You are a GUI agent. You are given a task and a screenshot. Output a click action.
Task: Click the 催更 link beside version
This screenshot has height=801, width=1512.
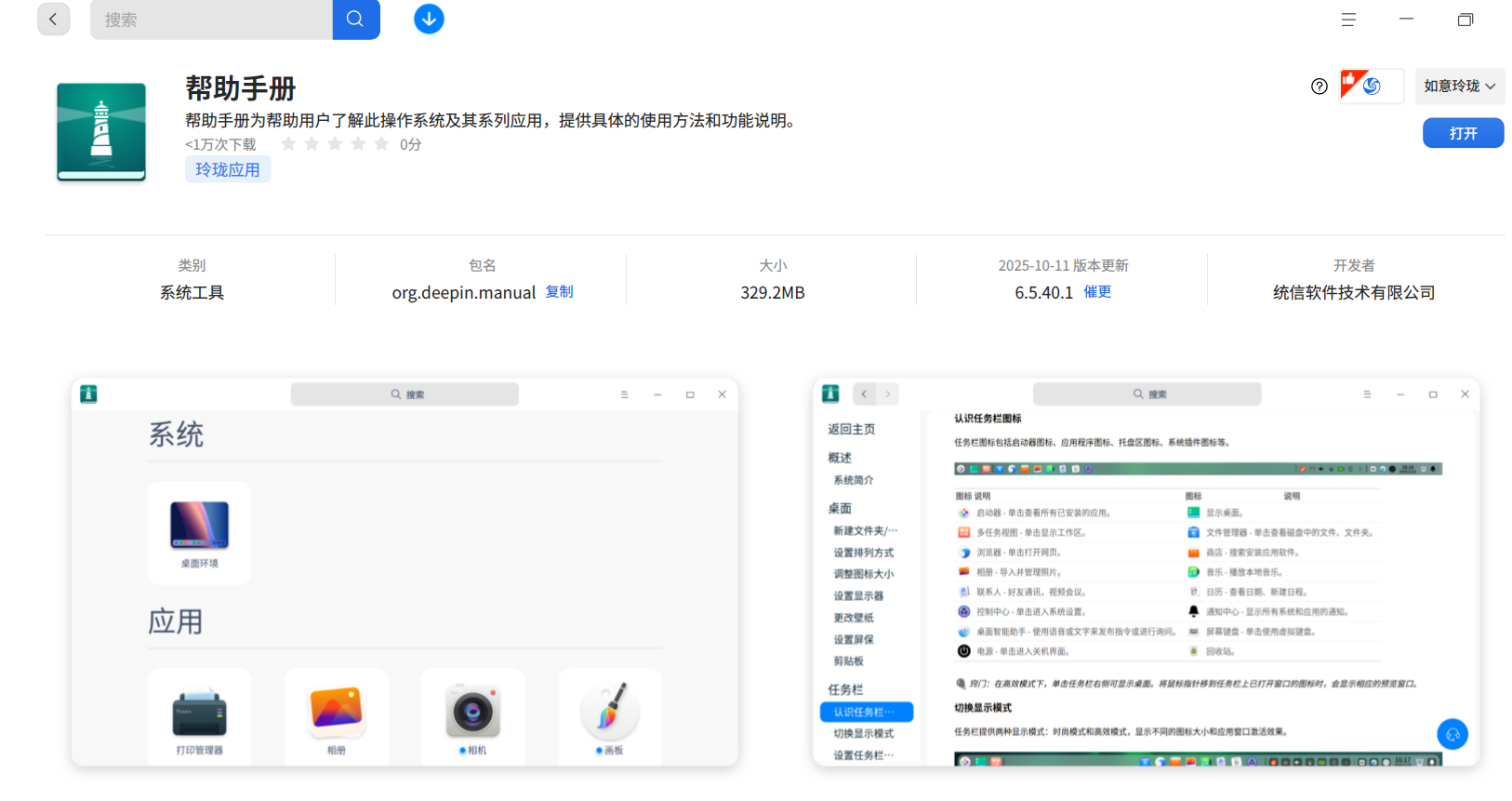pos(1097,292)
